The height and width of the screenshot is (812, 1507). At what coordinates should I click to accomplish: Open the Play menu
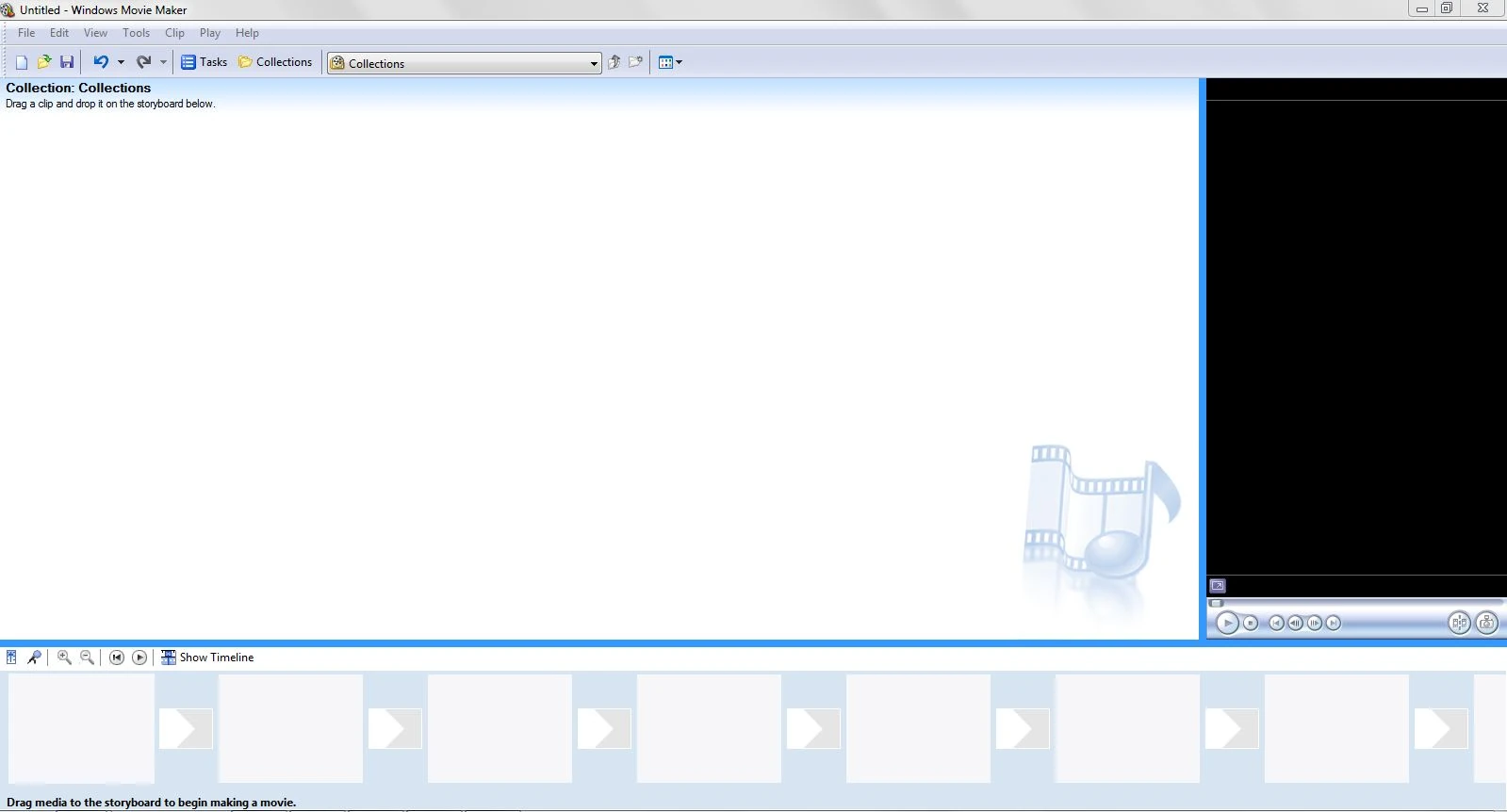(209, 33)
